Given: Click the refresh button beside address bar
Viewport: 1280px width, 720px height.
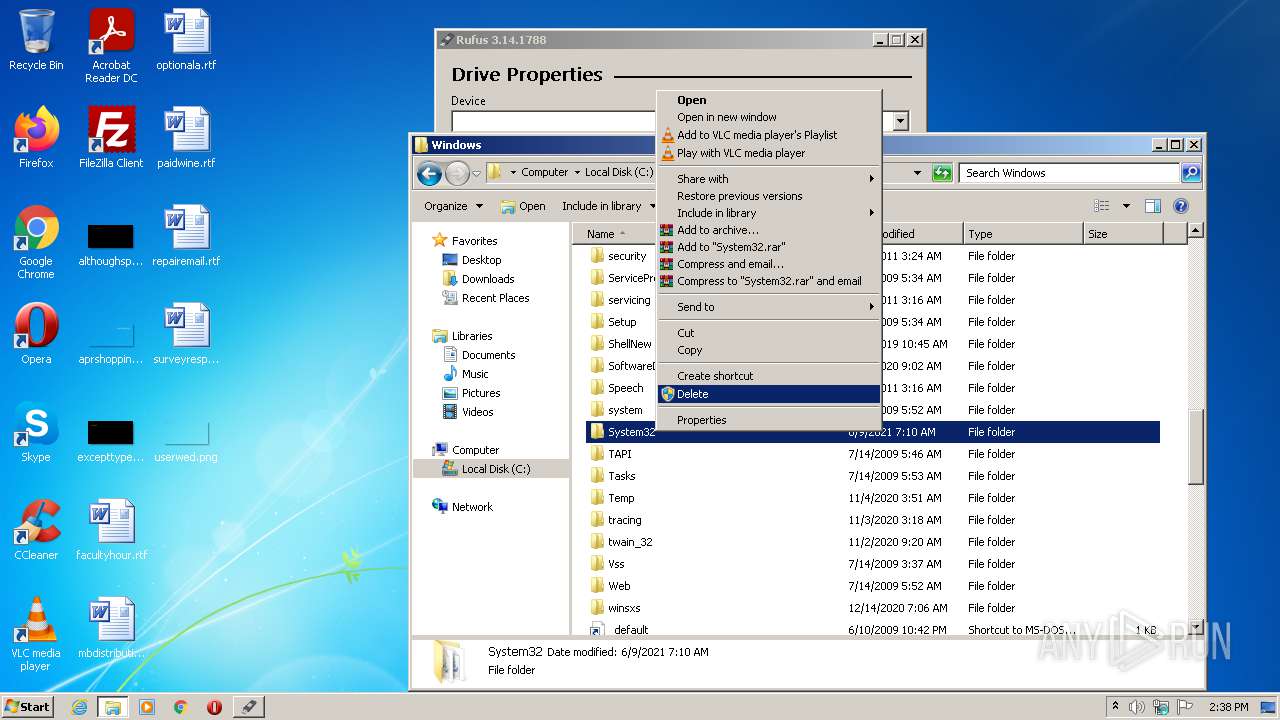Looking at the screenshot, I should [x=942, y=173].
